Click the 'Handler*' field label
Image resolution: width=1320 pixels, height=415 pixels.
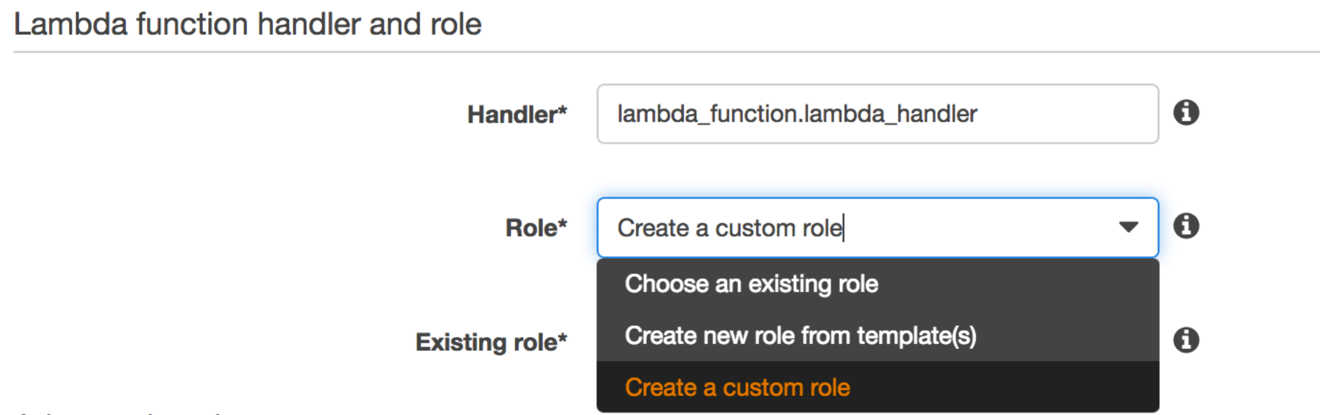click(512, 115)
